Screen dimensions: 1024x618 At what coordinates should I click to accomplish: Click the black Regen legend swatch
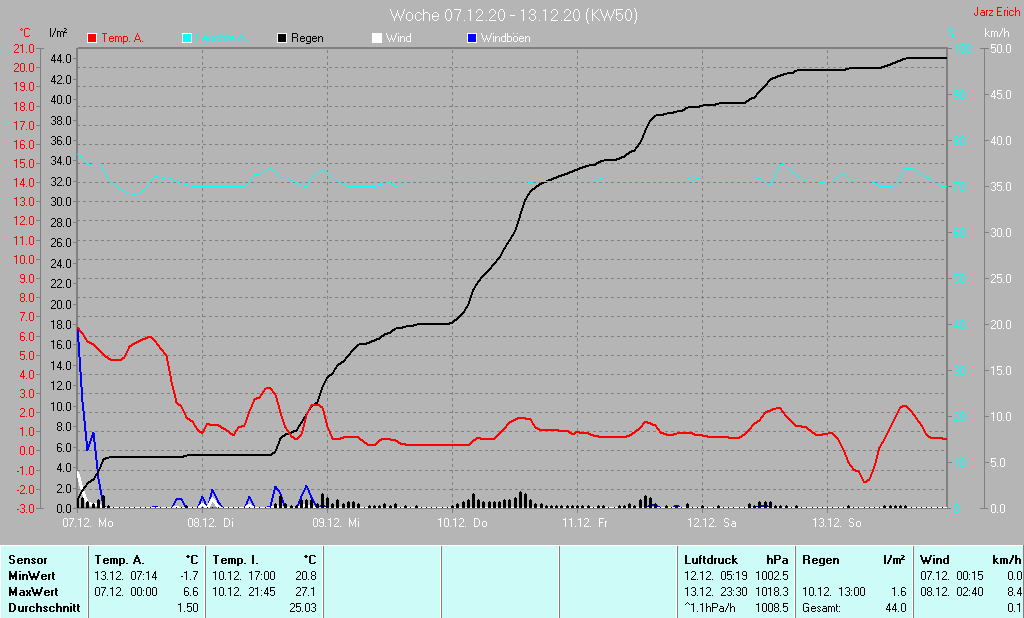pos(282,38)
